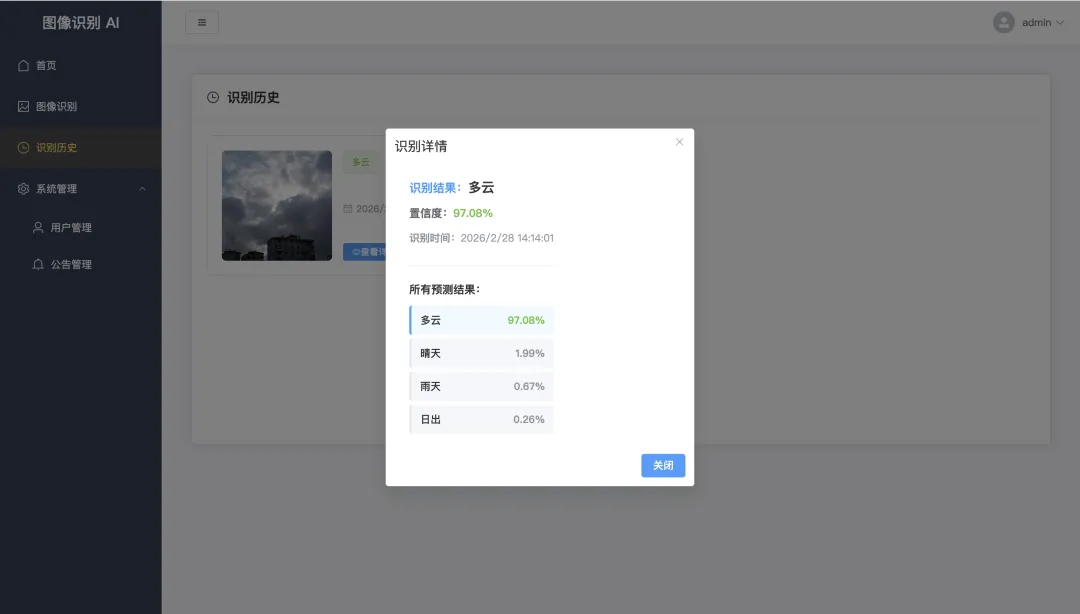Select the 多云 97.08% prediction row
The height and width of the screenshot is (614, 1080).
tap(481, 320)
